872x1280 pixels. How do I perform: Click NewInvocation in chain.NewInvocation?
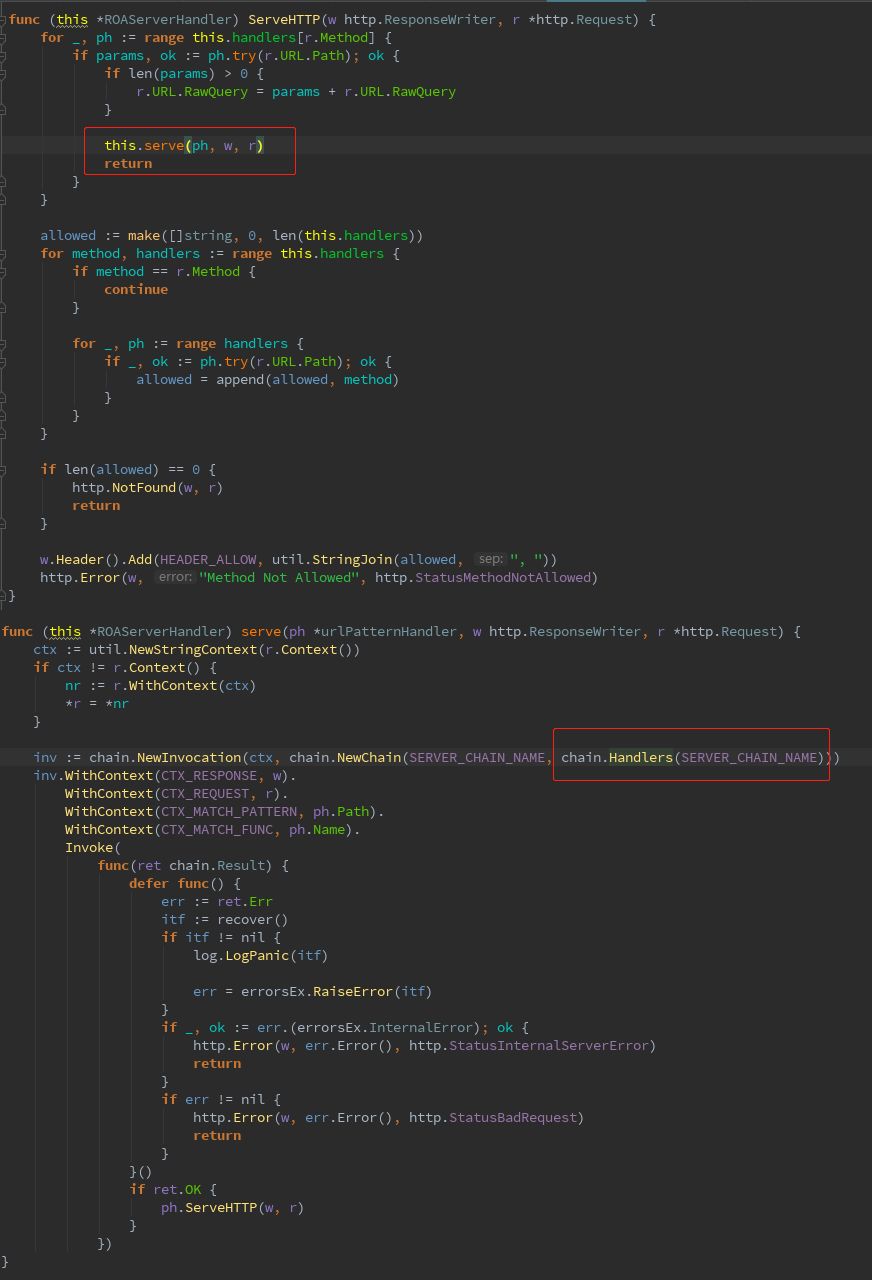188,757
